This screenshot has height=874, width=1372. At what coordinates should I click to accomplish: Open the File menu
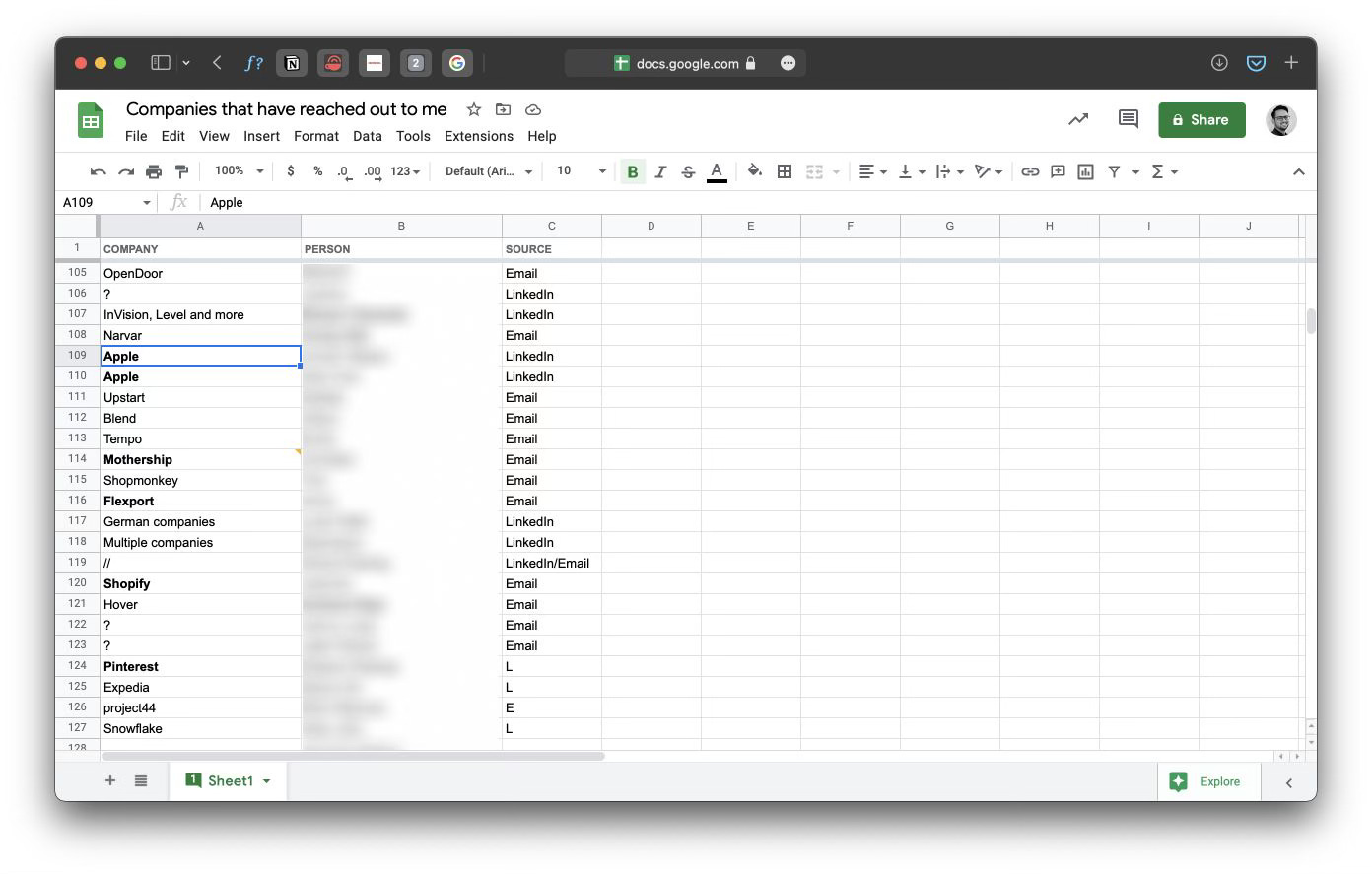click(136, 136)
